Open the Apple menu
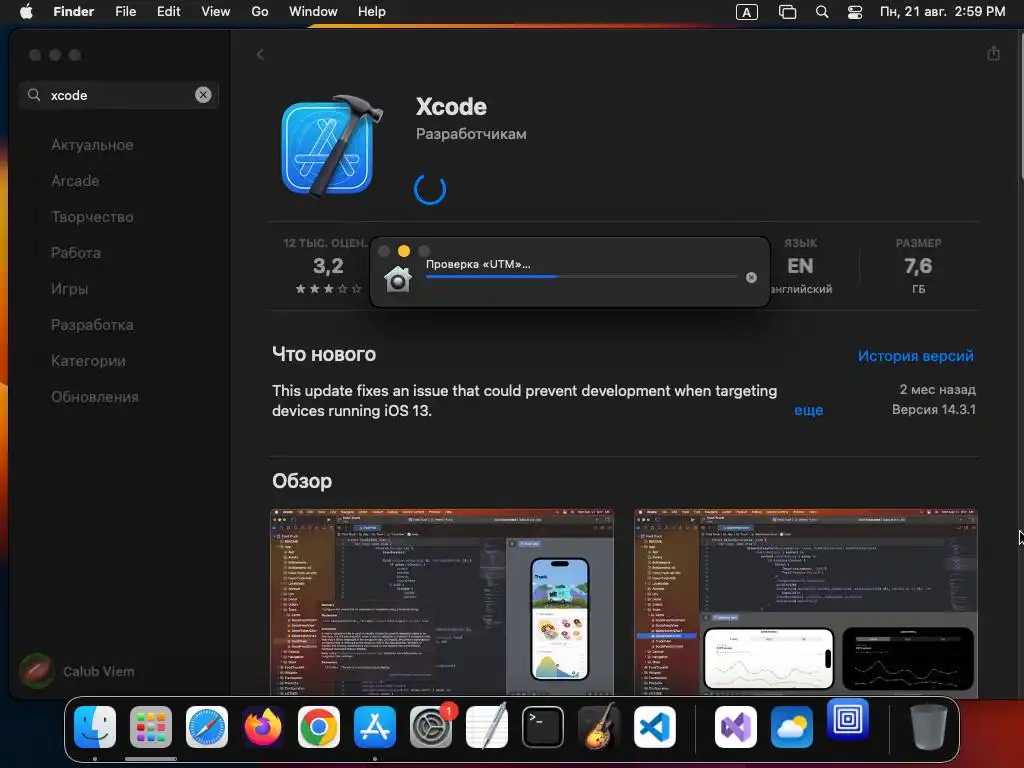1024x768 pixels. [x=26, y=12]
